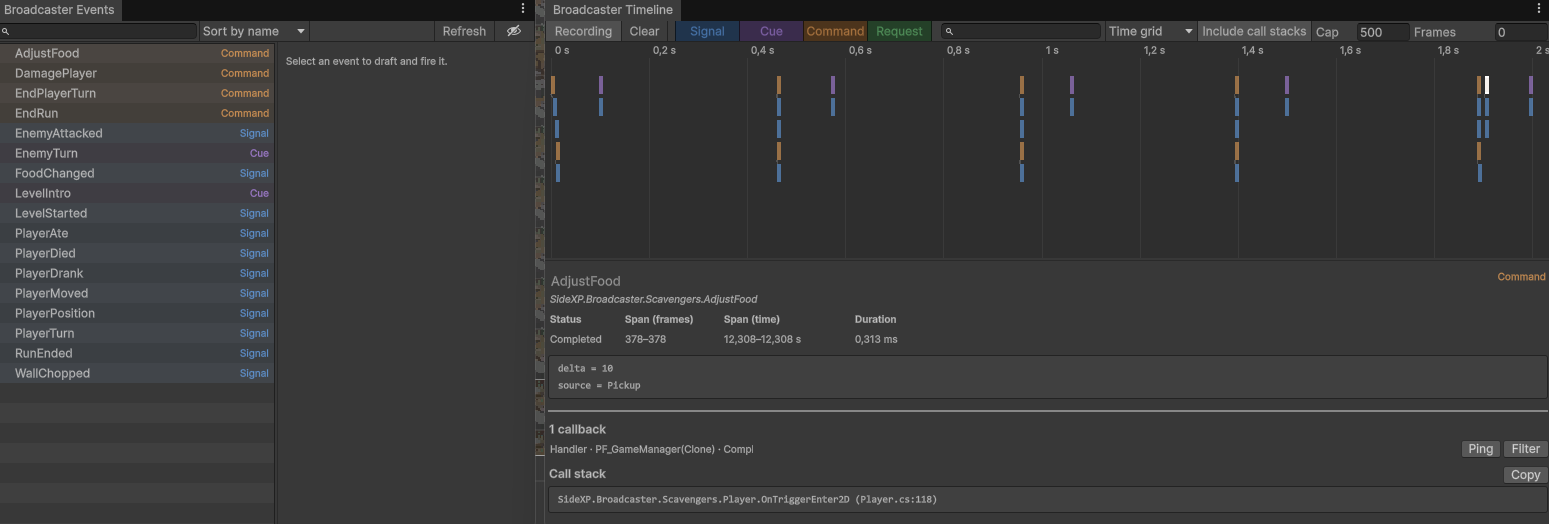Screen dimensions: 1549x524
Task: Select the PlayerTurn event row
Action: [x=137, y=333]
